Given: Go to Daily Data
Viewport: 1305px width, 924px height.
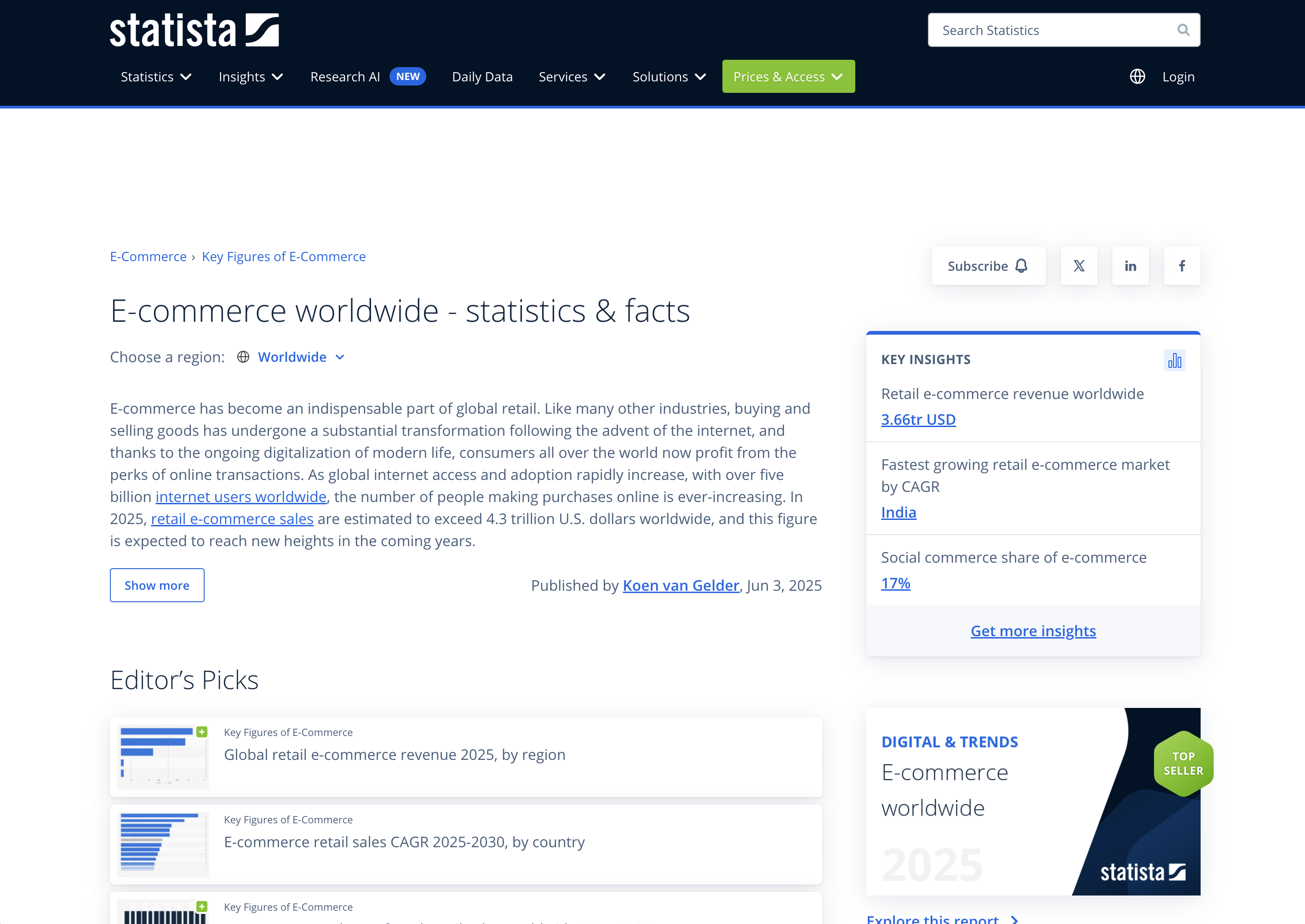Looking at the screenshot, I should 482,77.
